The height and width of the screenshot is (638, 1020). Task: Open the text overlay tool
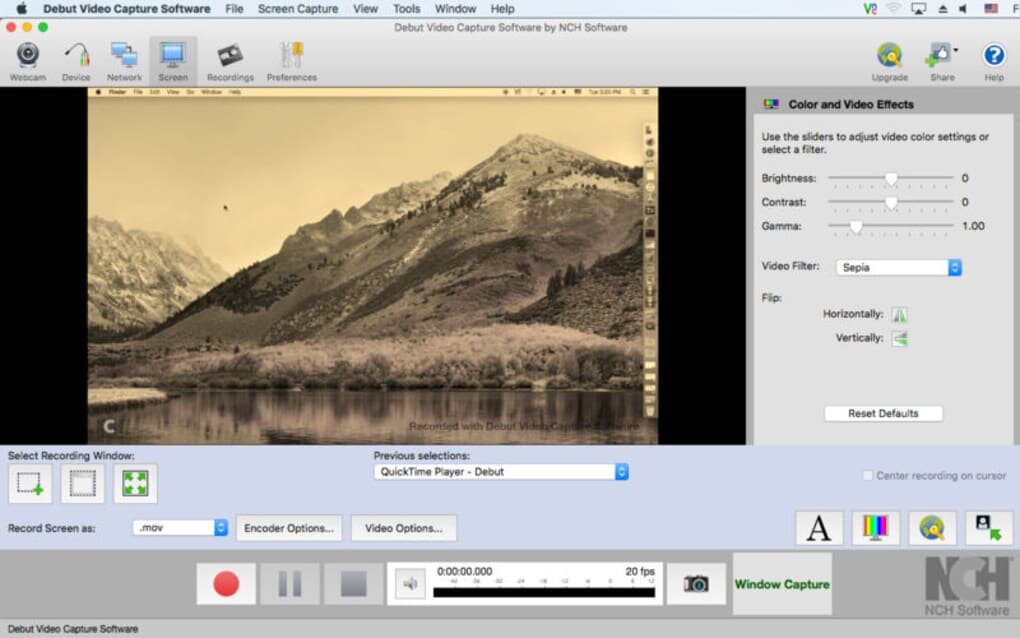tap(818, 527)
